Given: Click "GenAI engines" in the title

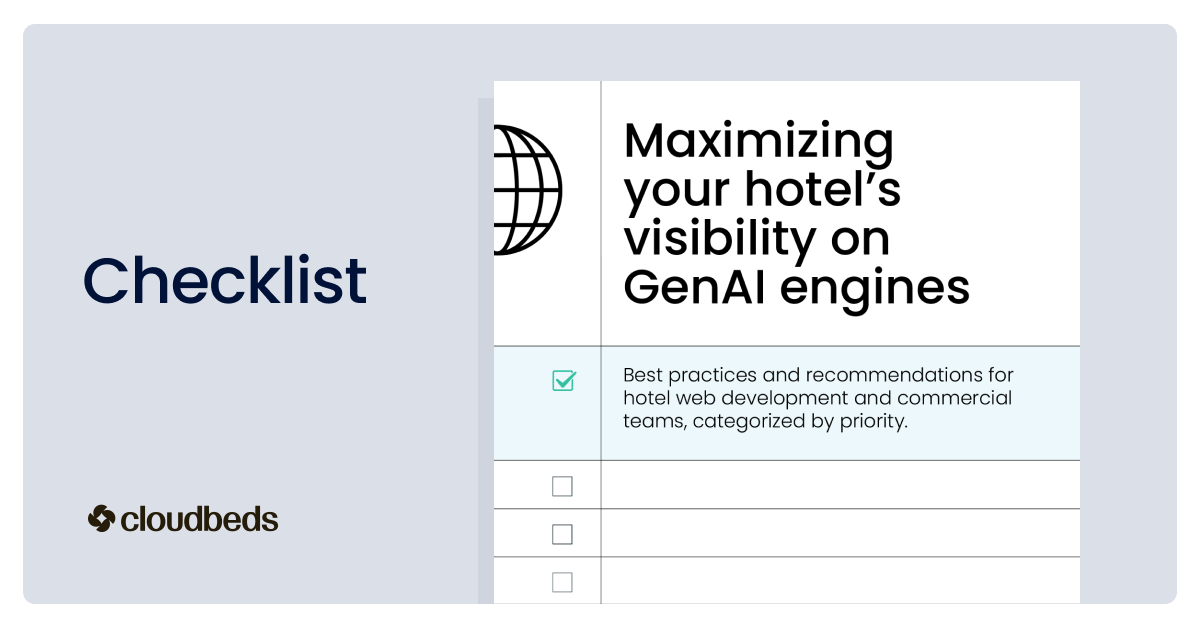Looking at the screenshot, I should (796, 287).
